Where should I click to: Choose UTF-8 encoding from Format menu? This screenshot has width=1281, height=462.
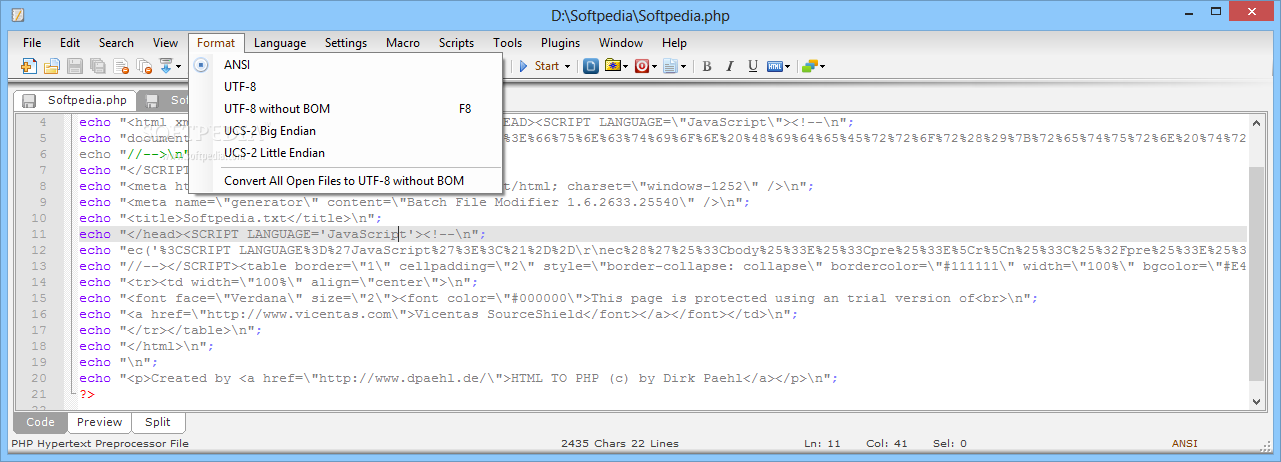[x=345, y=87]
